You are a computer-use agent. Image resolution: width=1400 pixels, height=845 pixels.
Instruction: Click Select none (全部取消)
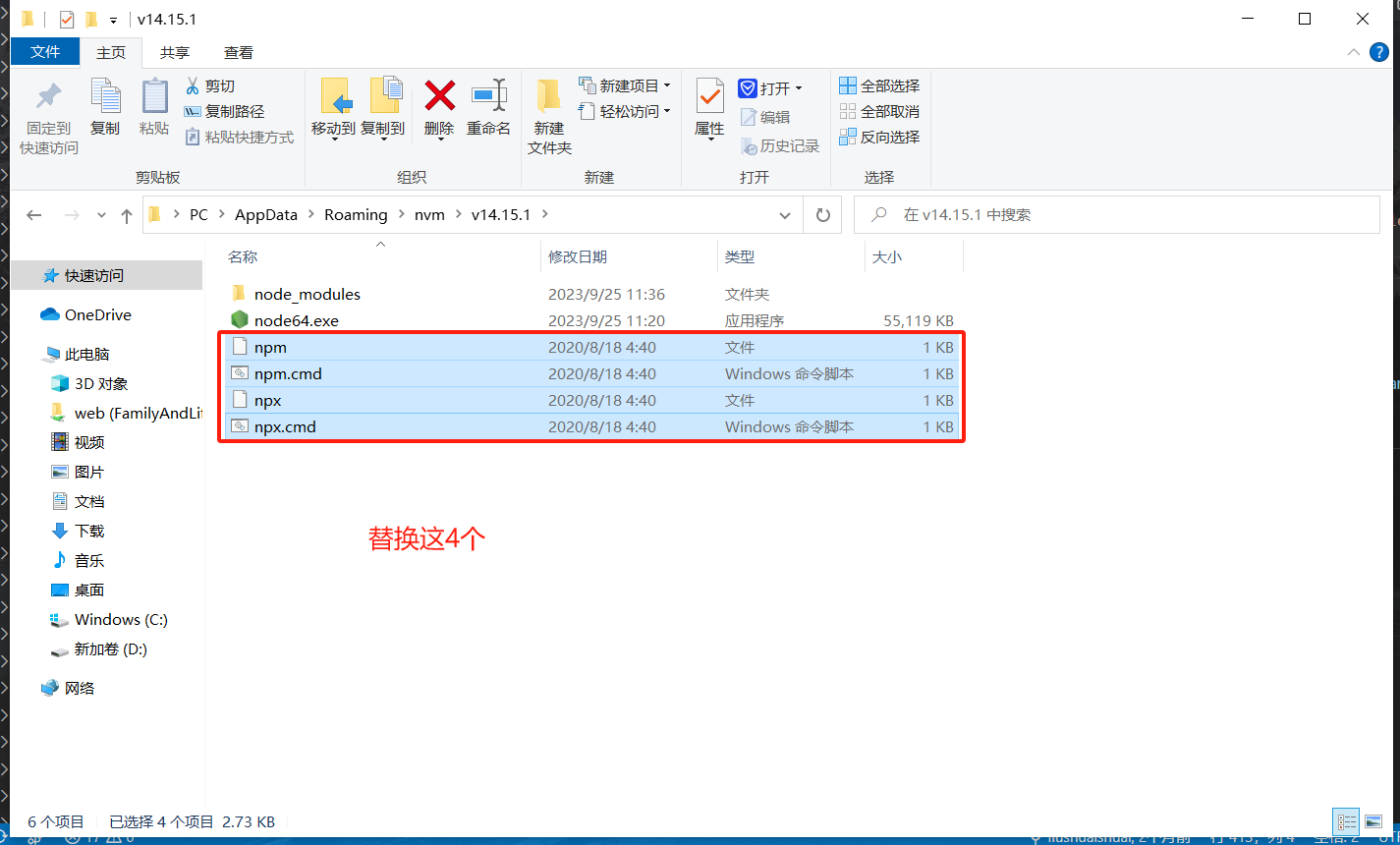click(x=879, y=112)
